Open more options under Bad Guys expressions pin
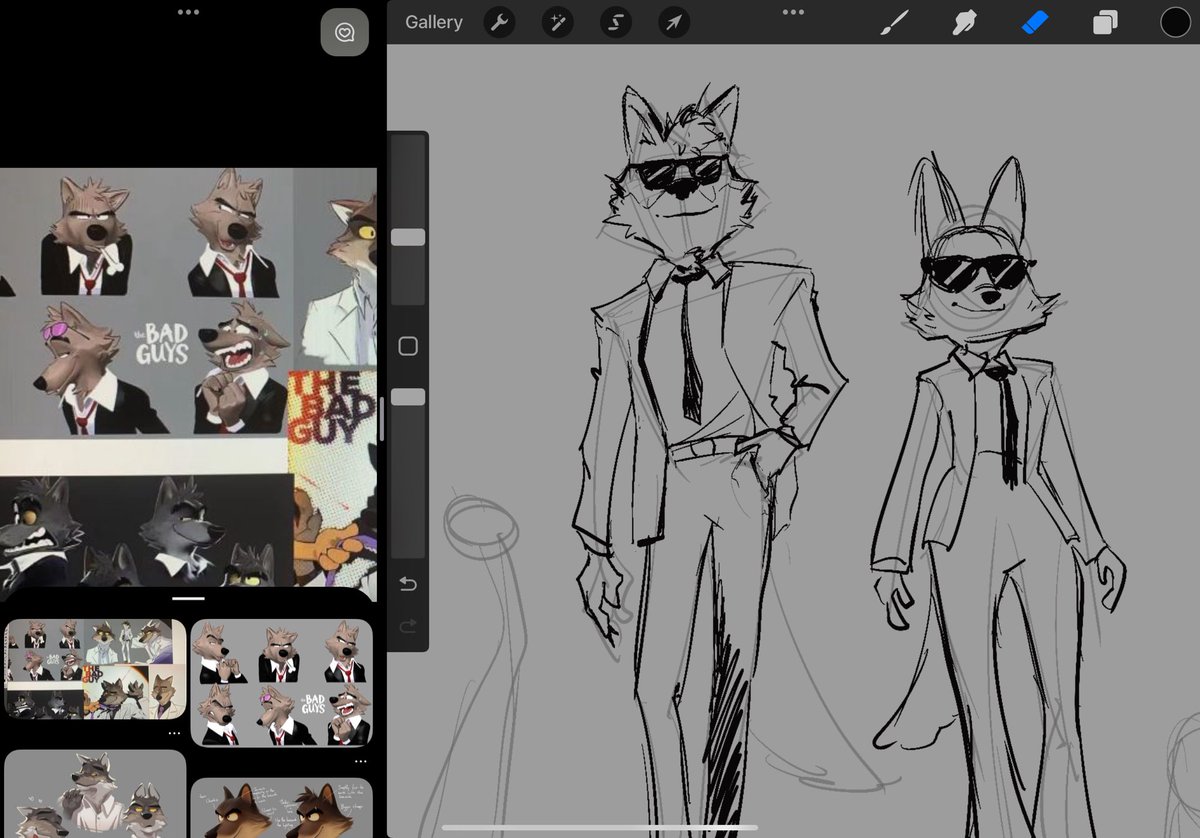Viewport: 1200px width, 838px height. click(x=360, y=761)
